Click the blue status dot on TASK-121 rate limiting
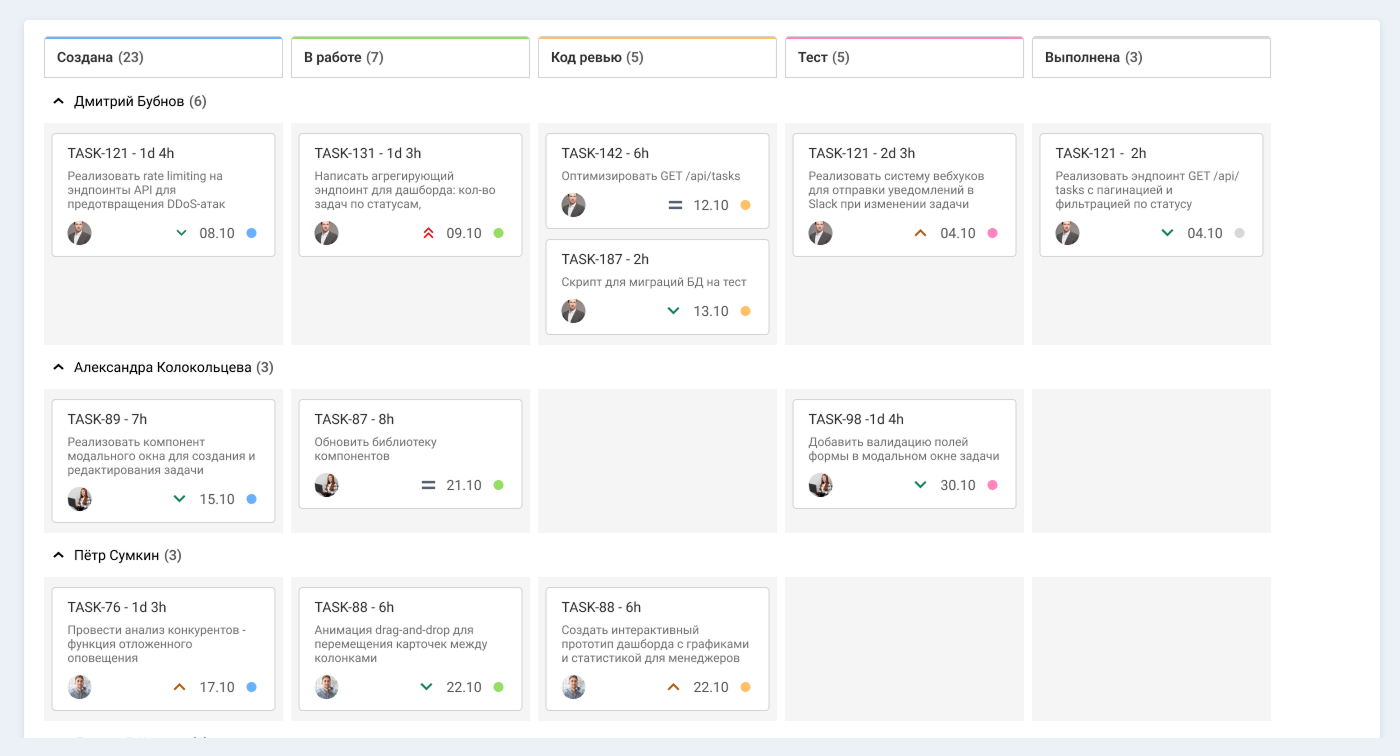 click(x=251, y=233)
